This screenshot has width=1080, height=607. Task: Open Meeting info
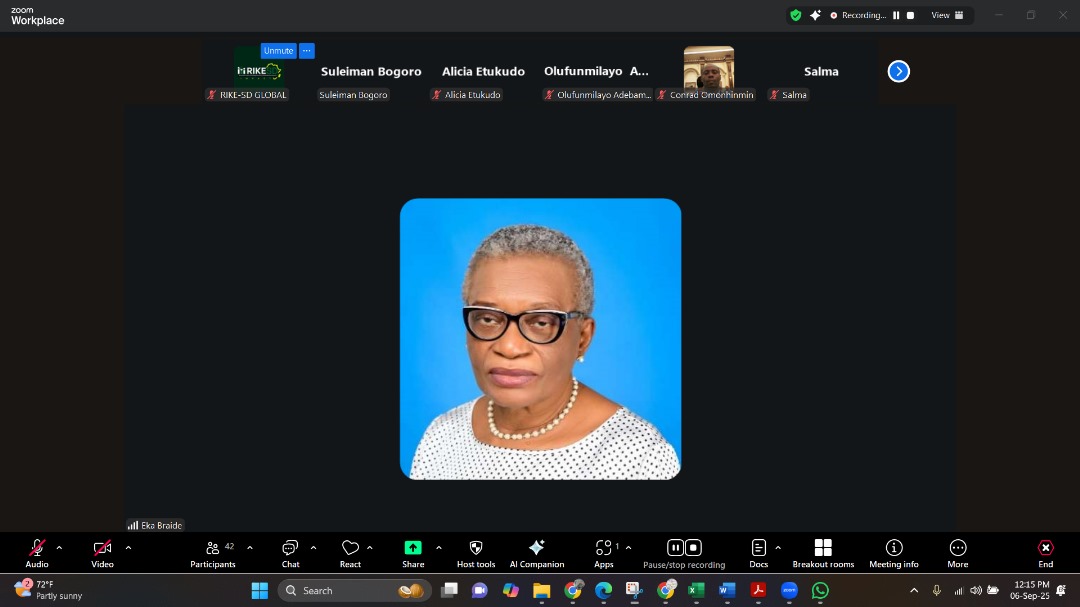pos(894,553)
